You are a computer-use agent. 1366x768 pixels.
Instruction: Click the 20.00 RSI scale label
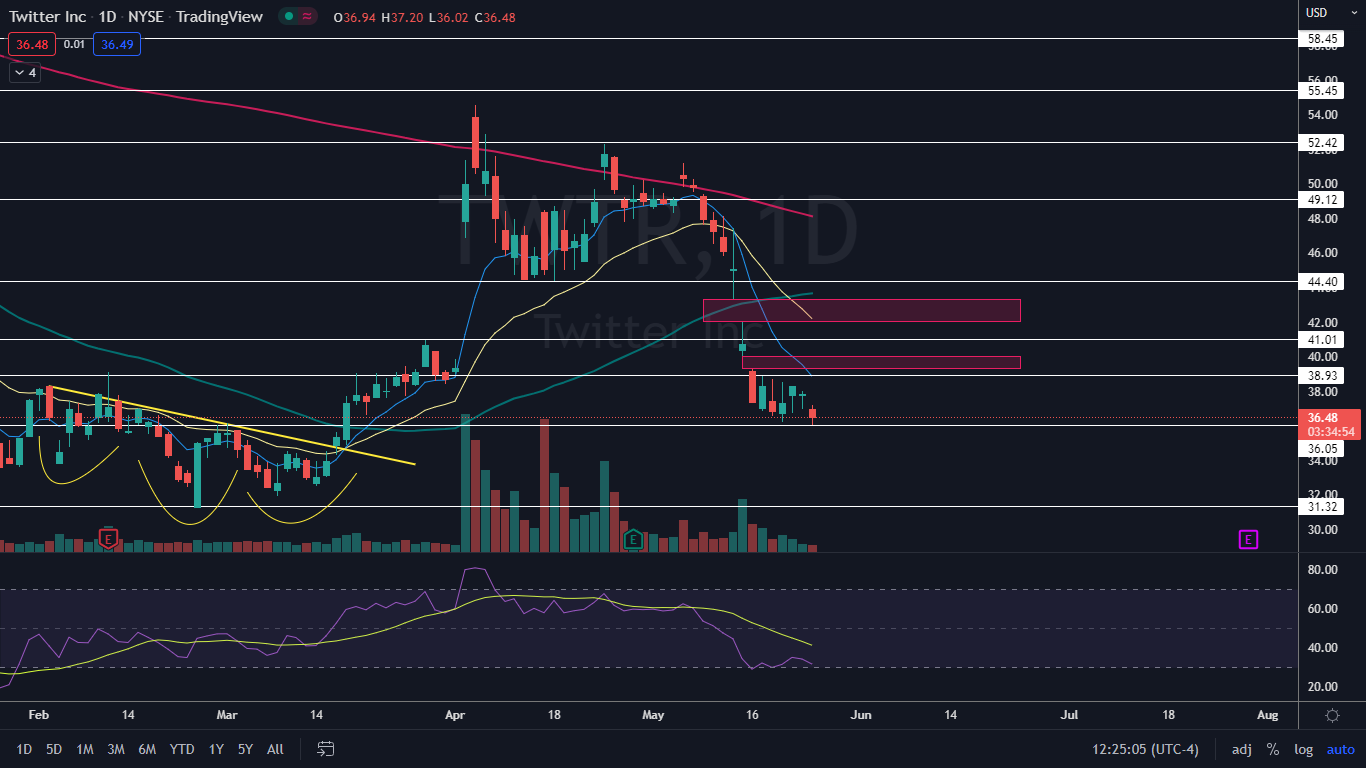point(1322,687)
